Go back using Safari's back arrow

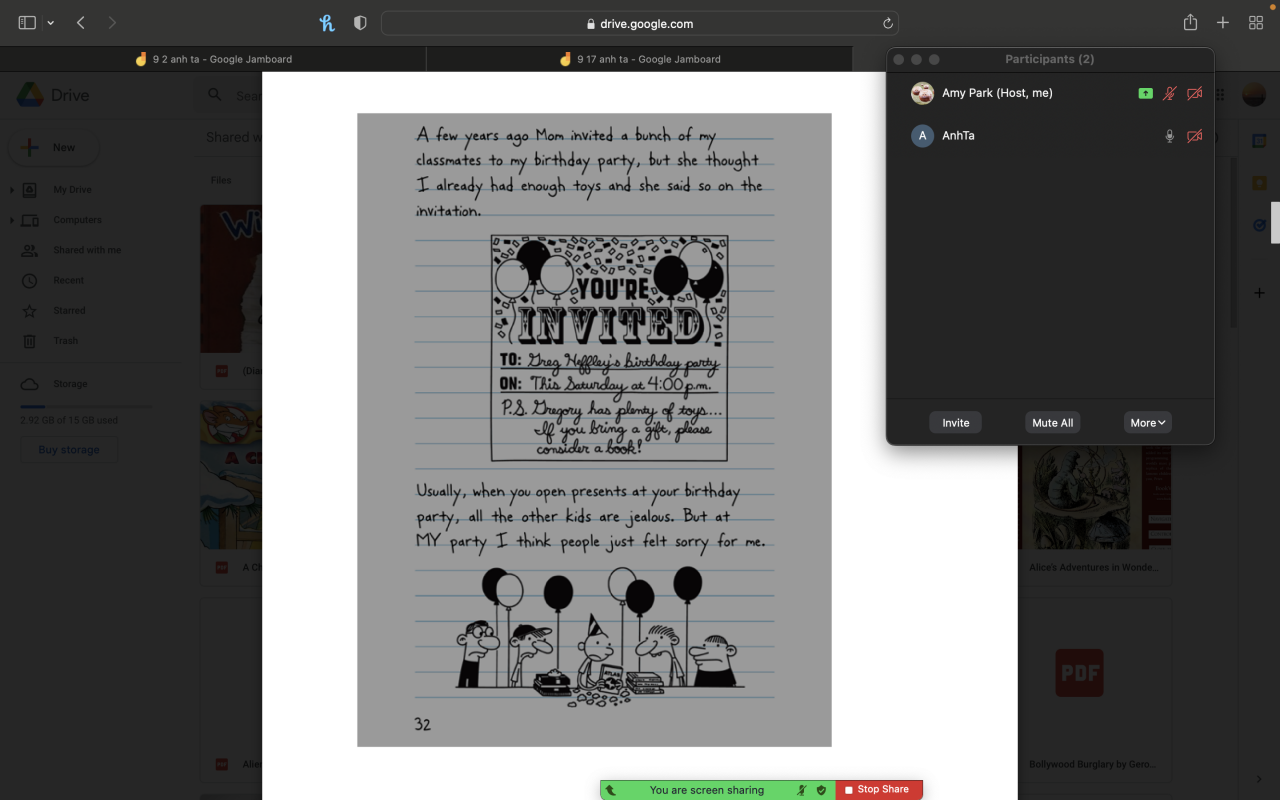point(81,23)
